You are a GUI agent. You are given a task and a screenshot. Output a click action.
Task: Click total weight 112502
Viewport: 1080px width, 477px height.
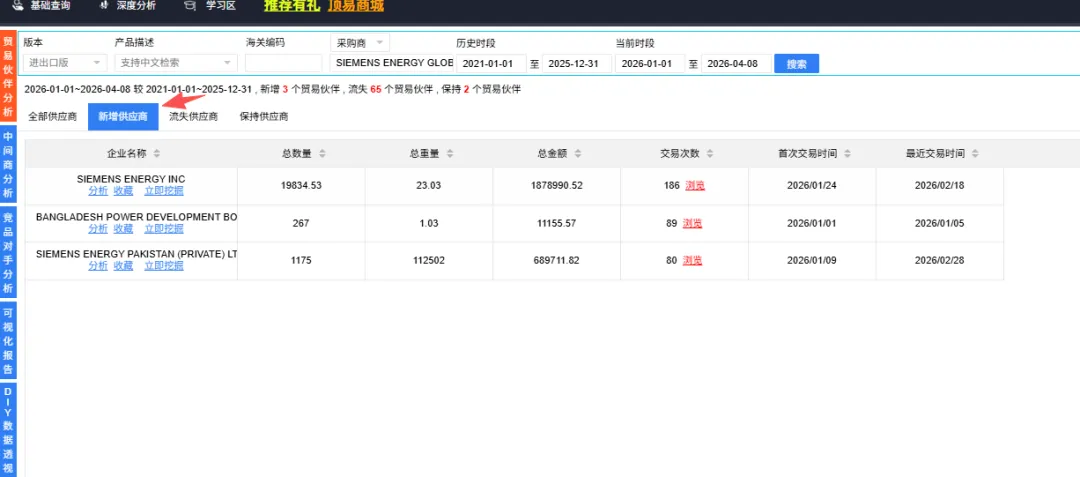[429, 260]
